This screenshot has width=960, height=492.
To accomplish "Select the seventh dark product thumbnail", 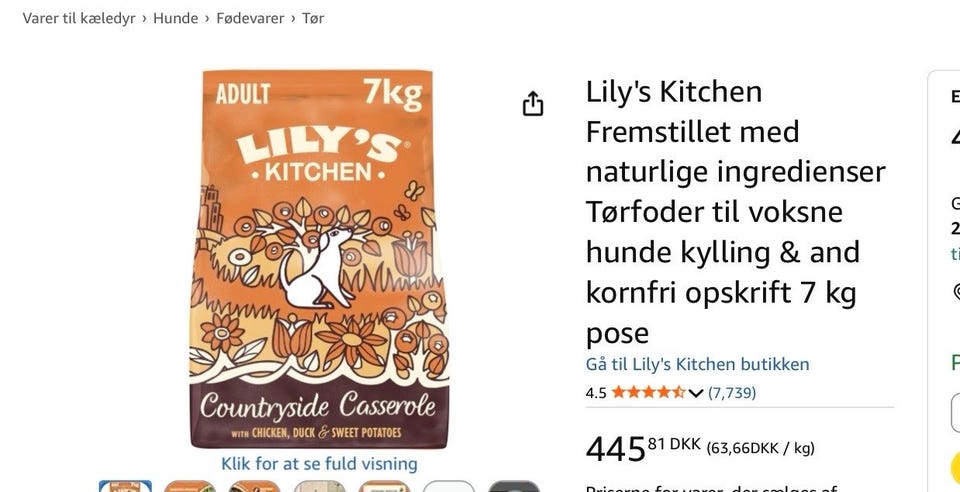I will tap(514, 486).
